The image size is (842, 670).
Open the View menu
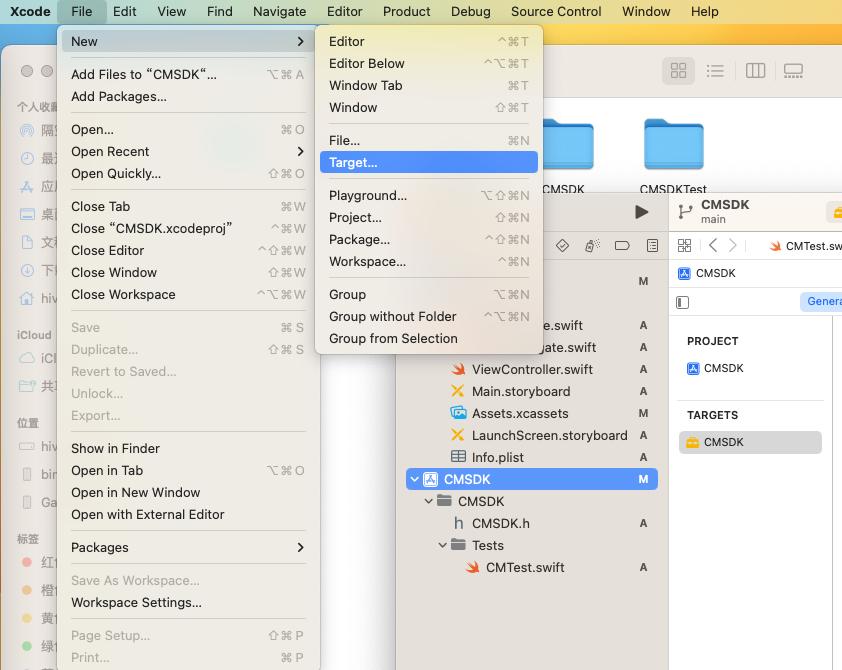pos(171,11)
